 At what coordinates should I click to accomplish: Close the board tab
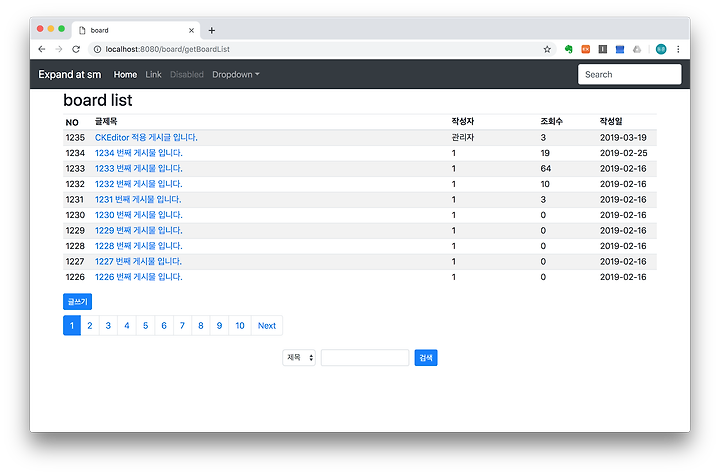(x=191, y=30)
